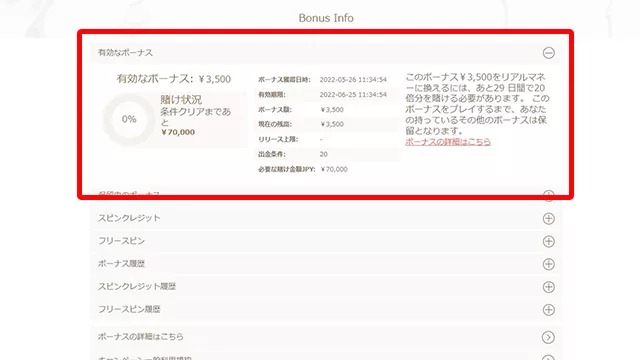This screenshot has width=640, height=360.
Task: Select the 有効なボーナス header label
Action: point(125,53)
